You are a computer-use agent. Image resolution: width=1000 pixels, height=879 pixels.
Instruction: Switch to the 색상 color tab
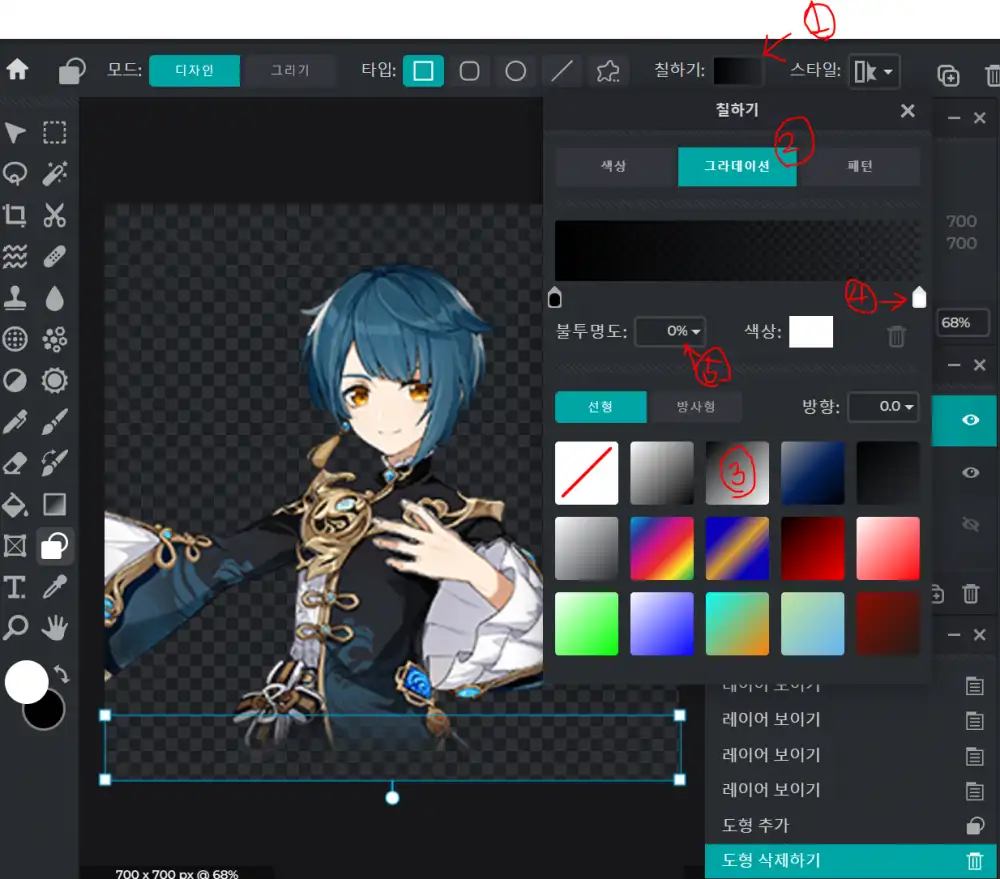(614, 167)
